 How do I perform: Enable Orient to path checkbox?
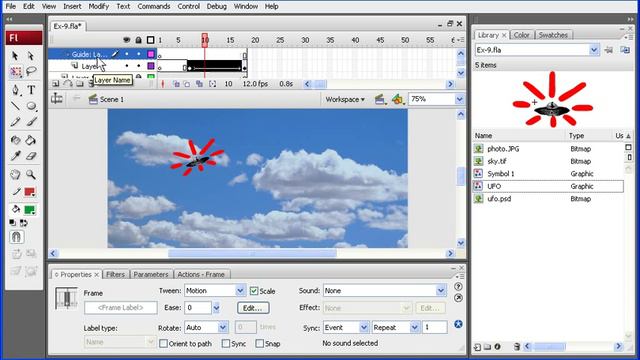click(x=163, y=344)
